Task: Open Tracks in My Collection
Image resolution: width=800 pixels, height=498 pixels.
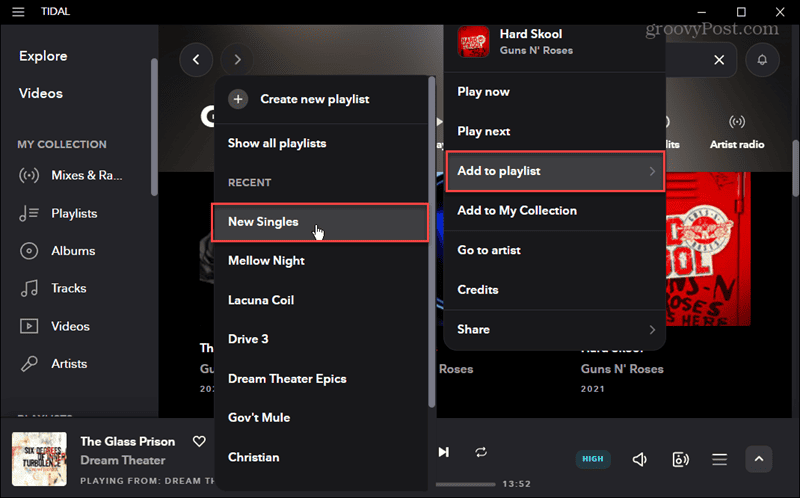Action: pos(69,288)
